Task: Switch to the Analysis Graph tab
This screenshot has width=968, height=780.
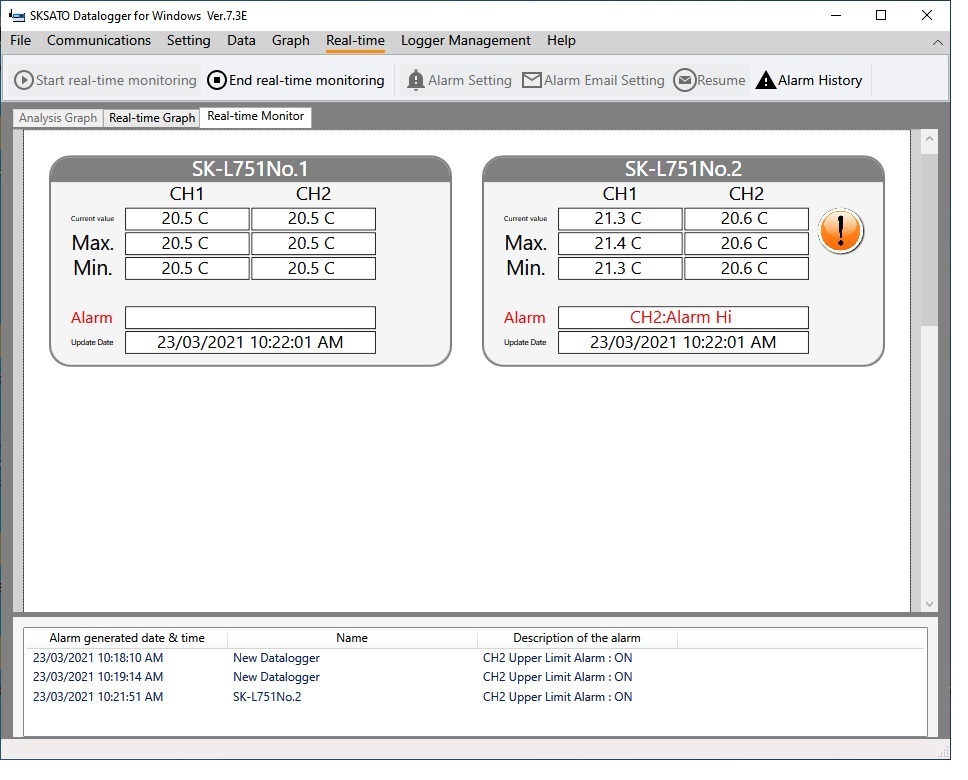Action: (x=58, y=118)
